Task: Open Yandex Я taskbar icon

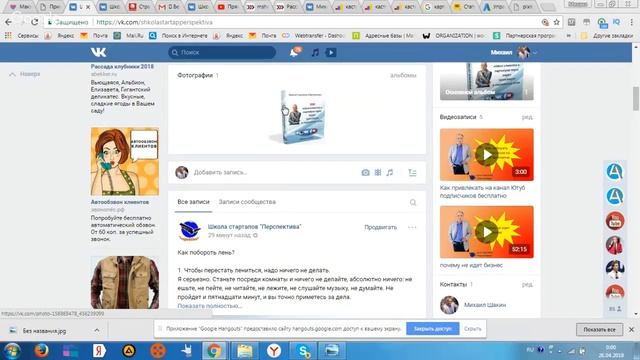Action: (x=99, y=351)
